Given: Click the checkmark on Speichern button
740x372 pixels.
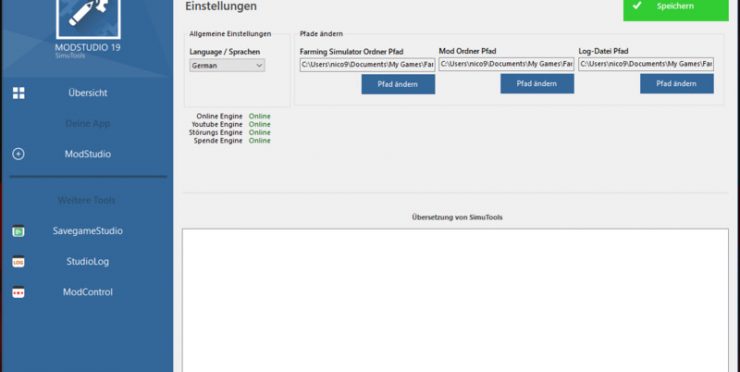Looking at the screenshot, I should [x=637, y=6].
